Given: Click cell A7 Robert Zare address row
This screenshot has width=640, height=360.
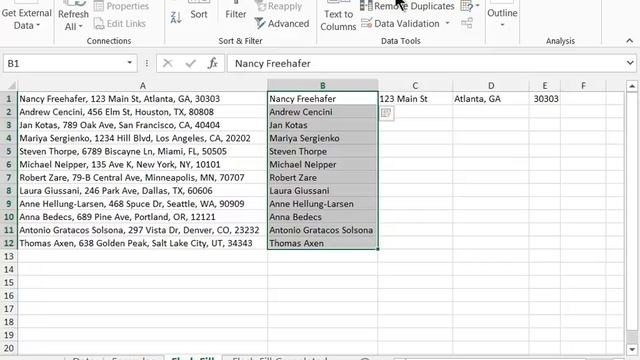Looking at the screenshot, I should (x=142, y=178).
